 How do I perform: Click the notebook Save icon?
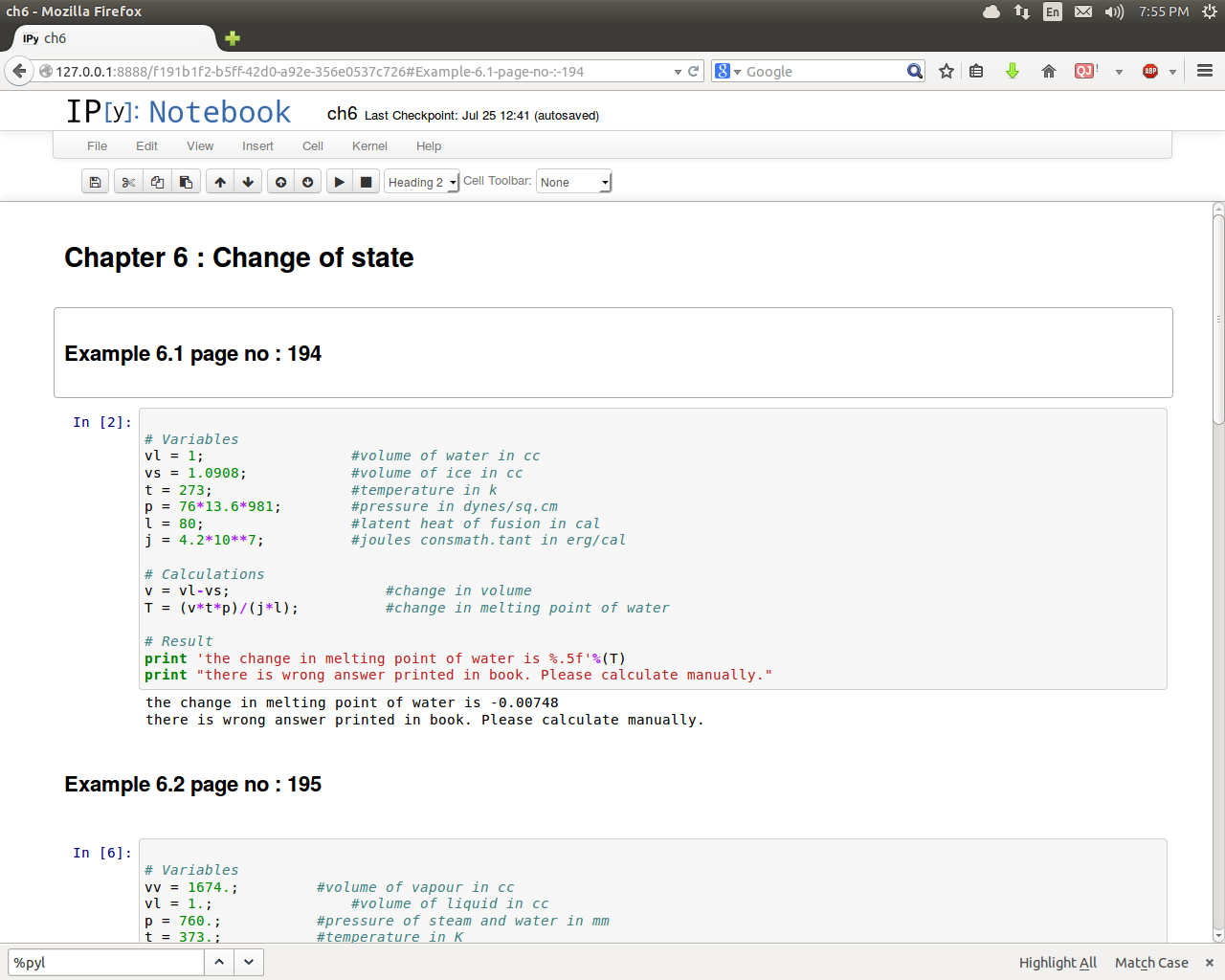coord(95,182)
